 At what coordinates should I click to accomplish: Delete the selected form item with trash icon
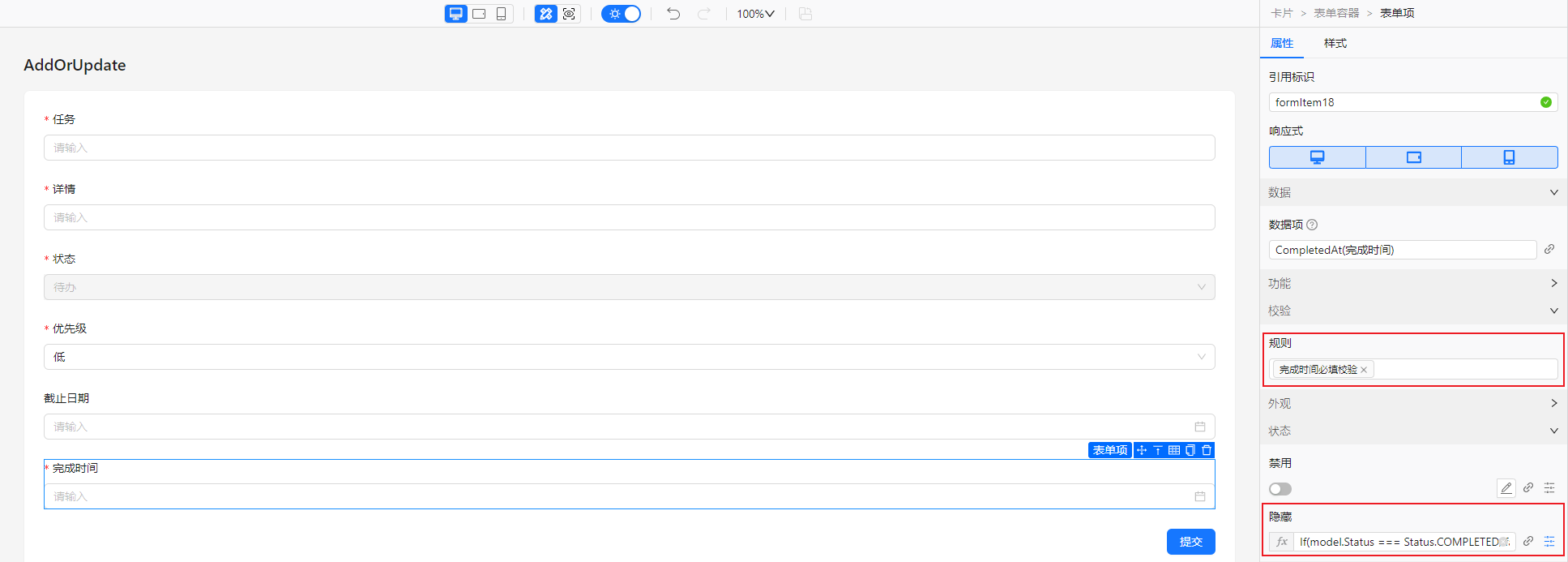click(x=1207, y=450)
